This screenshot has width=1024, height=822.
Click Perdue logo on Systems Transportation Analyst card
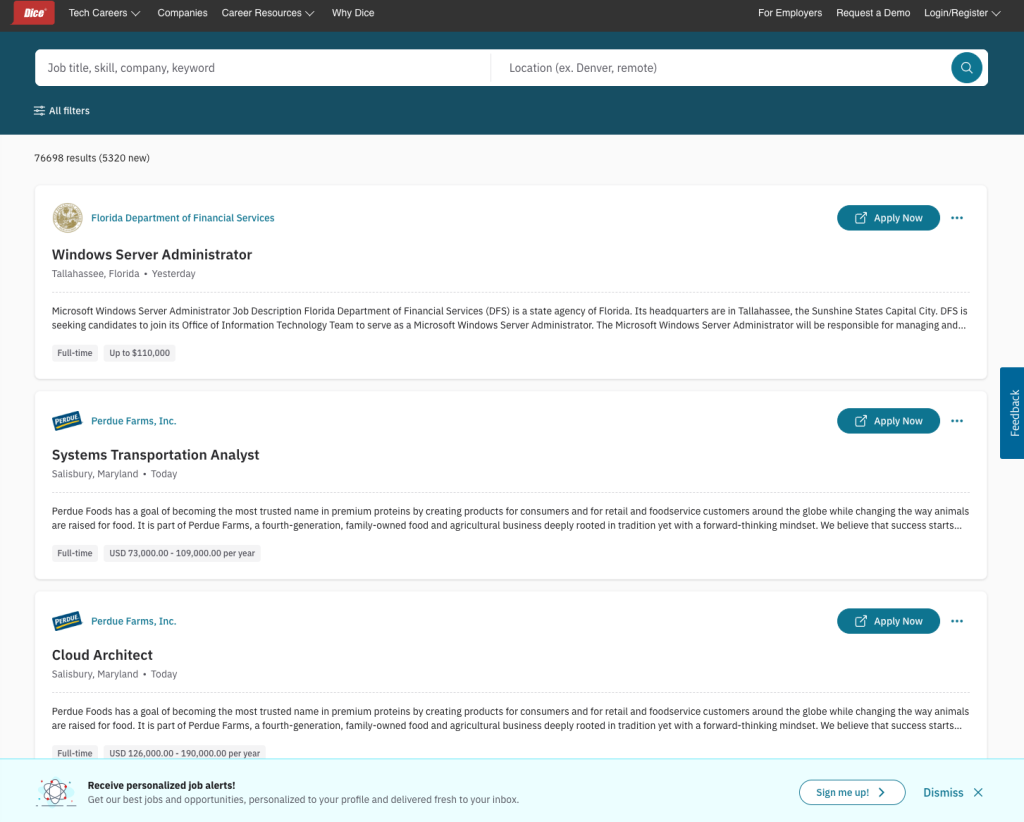click(x=67, y=421)
